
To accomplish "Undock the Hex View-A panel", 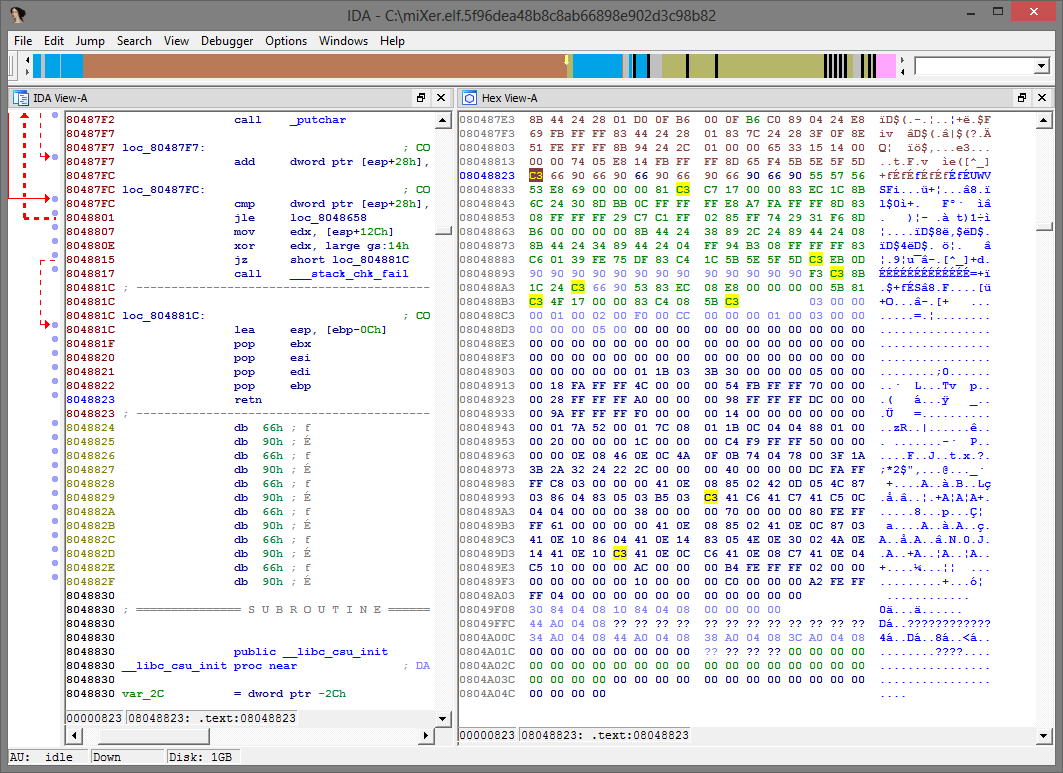I will pos(1022,98).
